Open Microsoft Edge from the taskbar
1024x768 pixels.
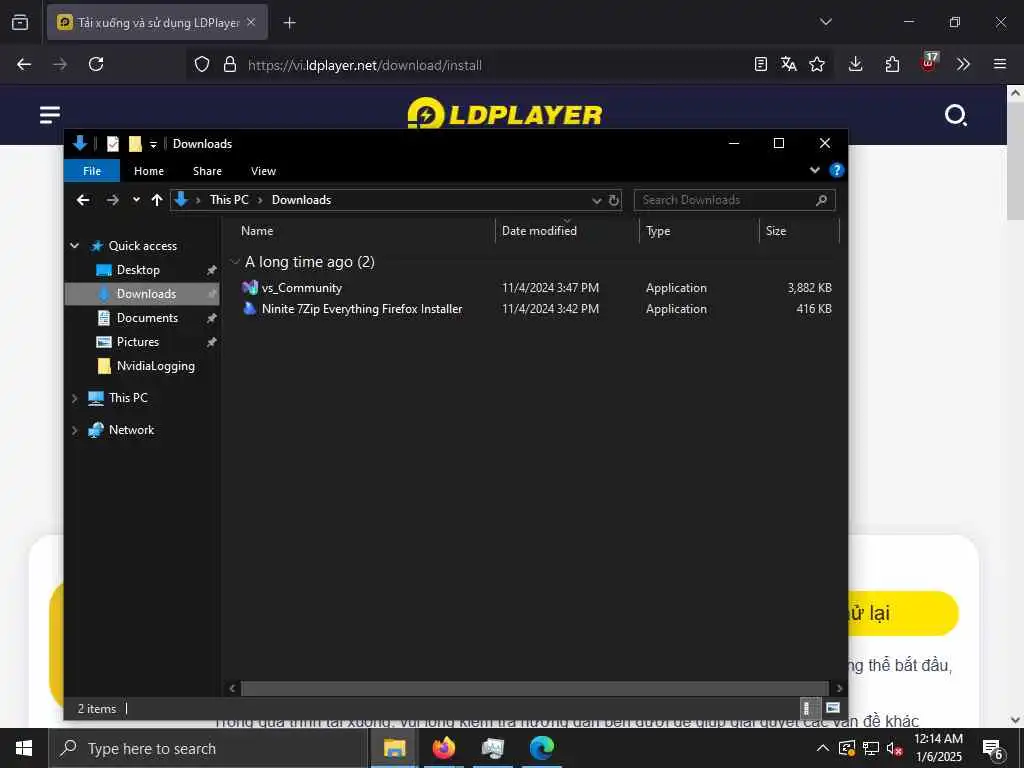541,748
